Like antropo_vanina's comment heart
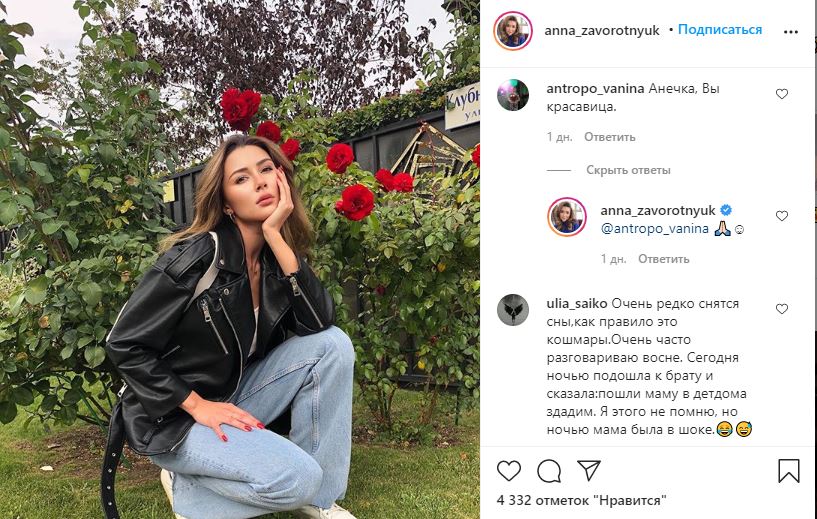 [x=782, y=94]
